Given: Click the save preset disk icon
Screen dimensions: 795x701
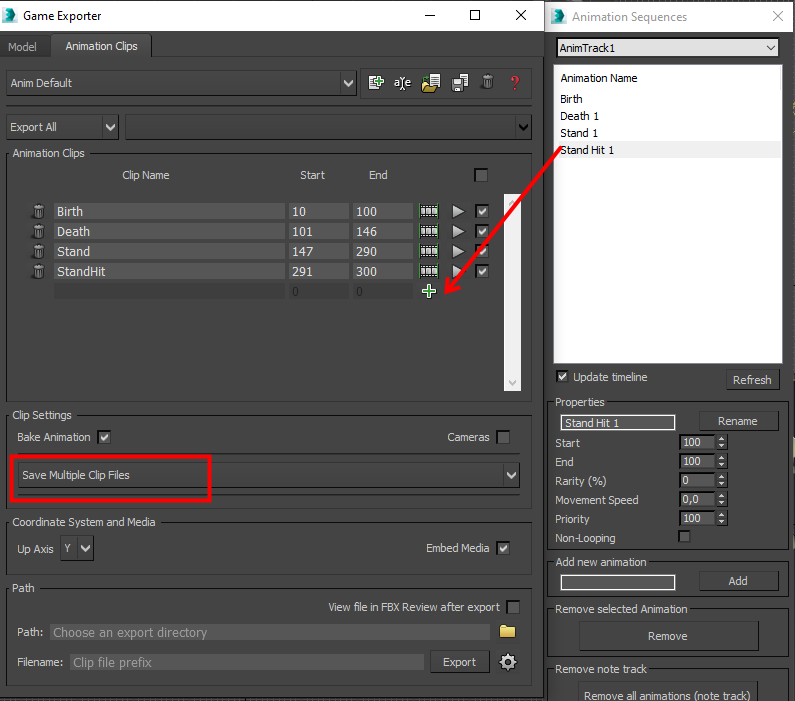Looking at the screenshot, I should (x=460, y=82).
